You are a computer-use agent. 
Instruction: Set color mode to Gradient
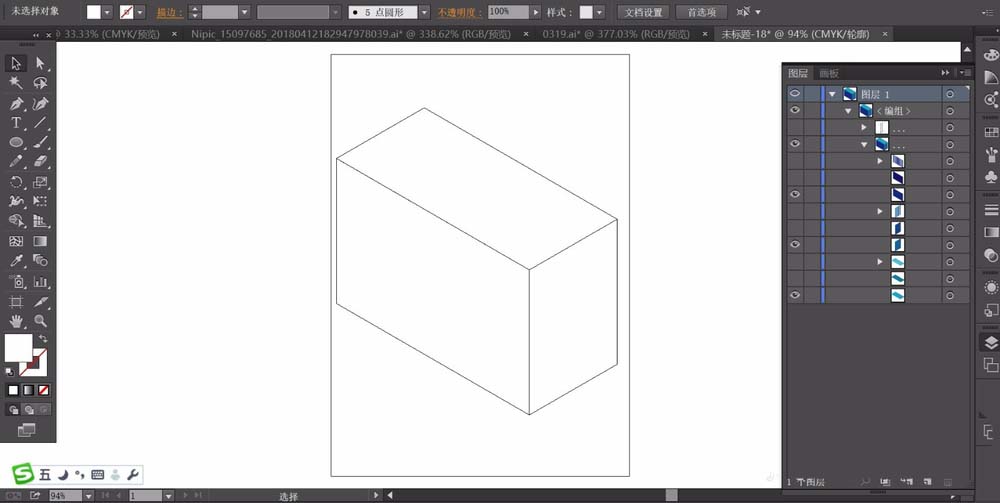29,390
